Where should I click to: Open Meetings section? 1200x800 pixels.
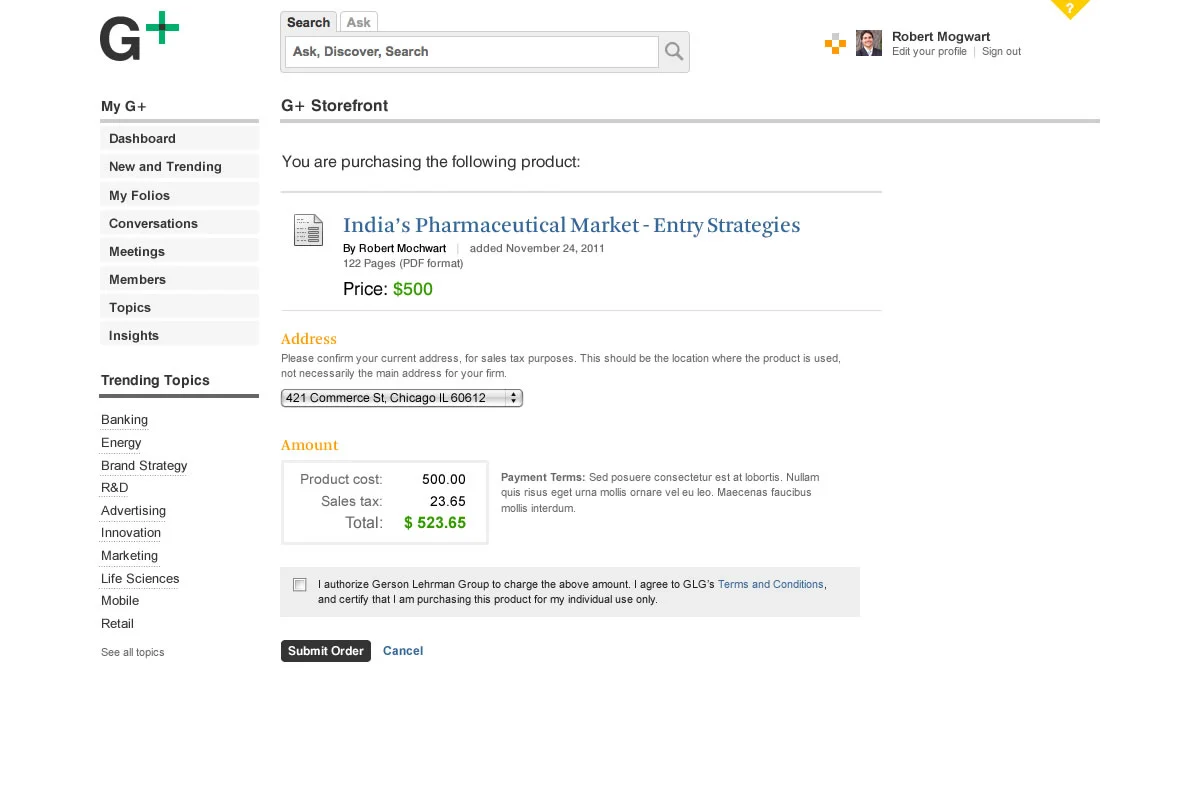coord(179,251)
